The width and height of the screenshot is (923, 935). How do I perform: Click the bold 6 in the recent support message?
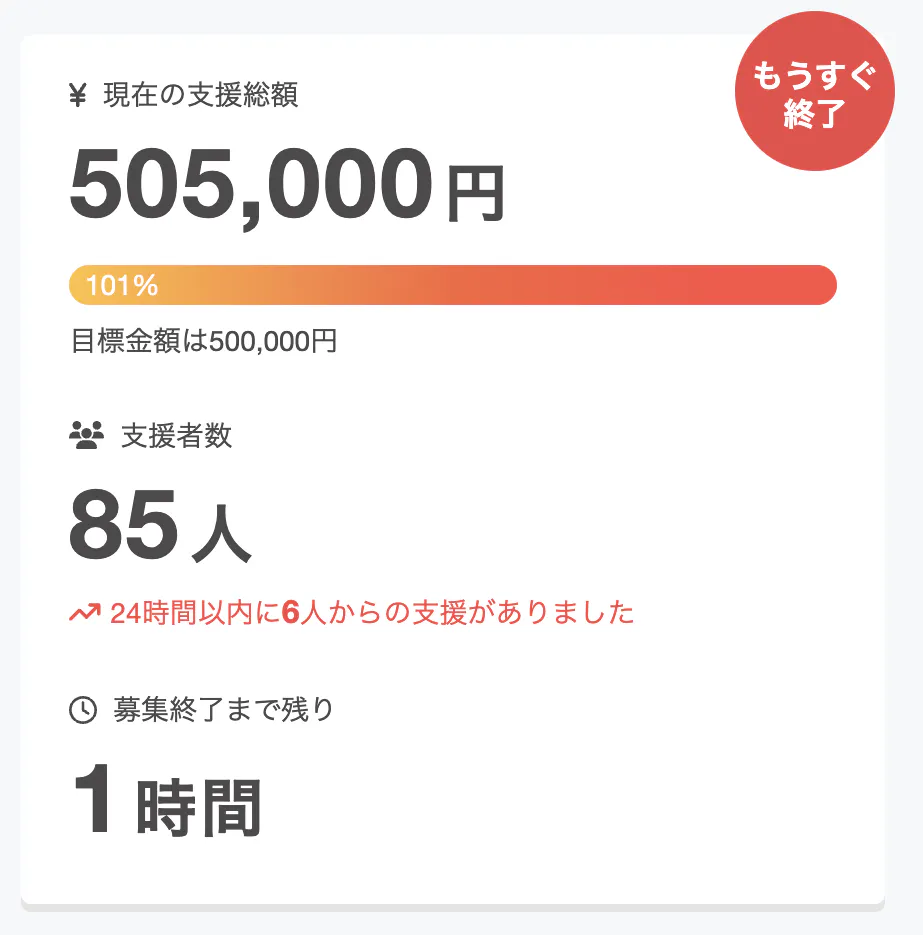(x=291, y=612)
